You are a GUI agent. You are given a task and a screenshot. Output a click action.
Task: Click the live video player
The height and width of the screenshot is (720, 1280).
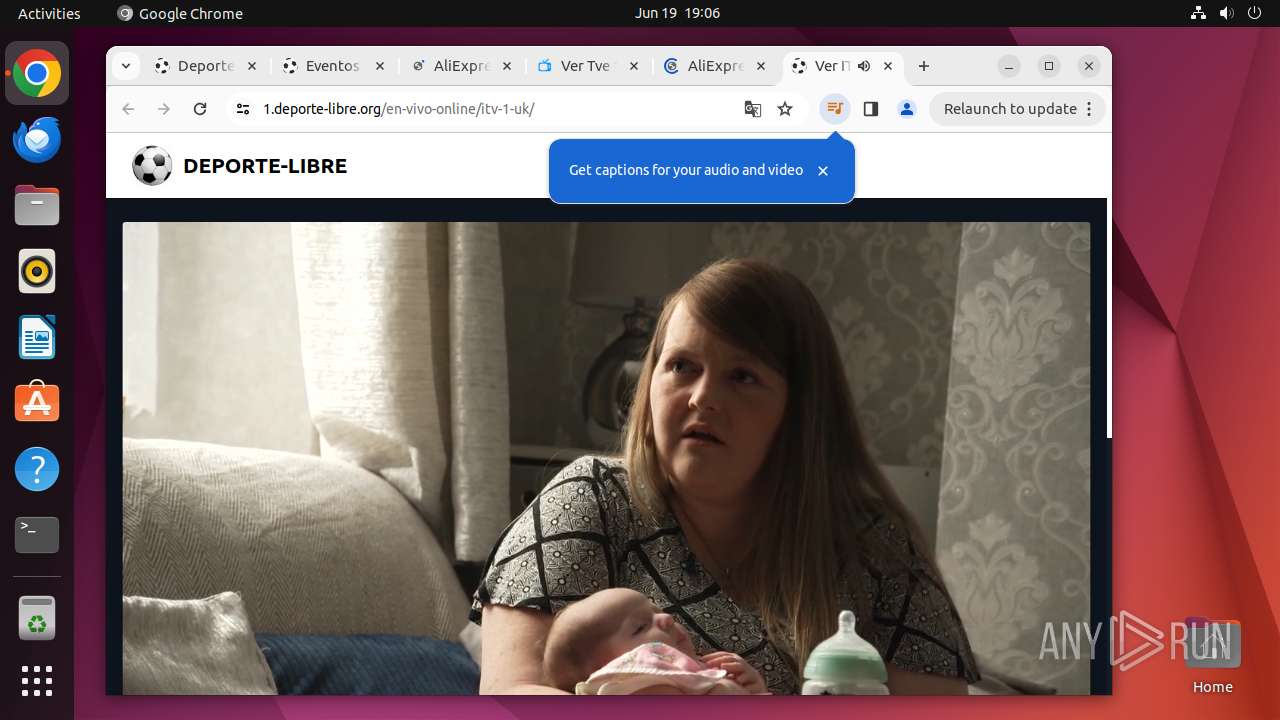pos(606,458)
